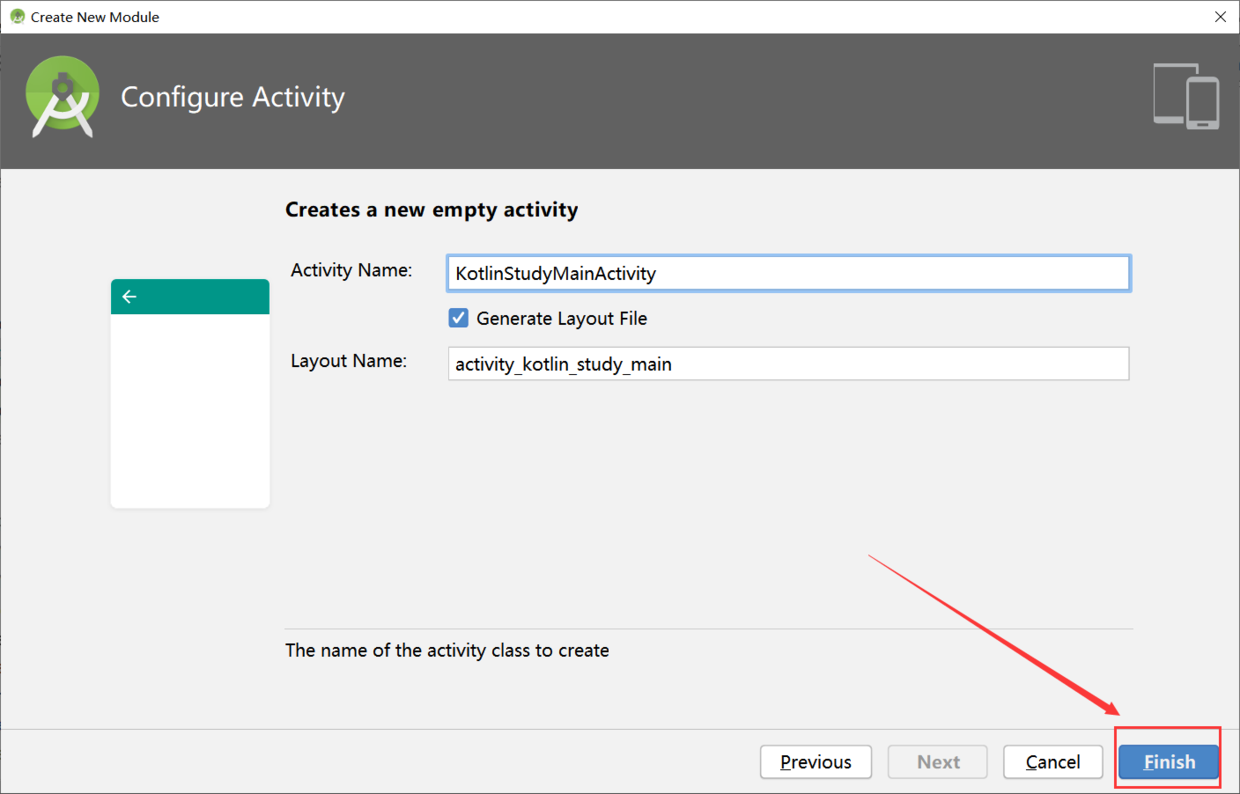1240x794 pixels.
Task: Click the 'Configure Activity' heading text
Action: click(233, 97)
